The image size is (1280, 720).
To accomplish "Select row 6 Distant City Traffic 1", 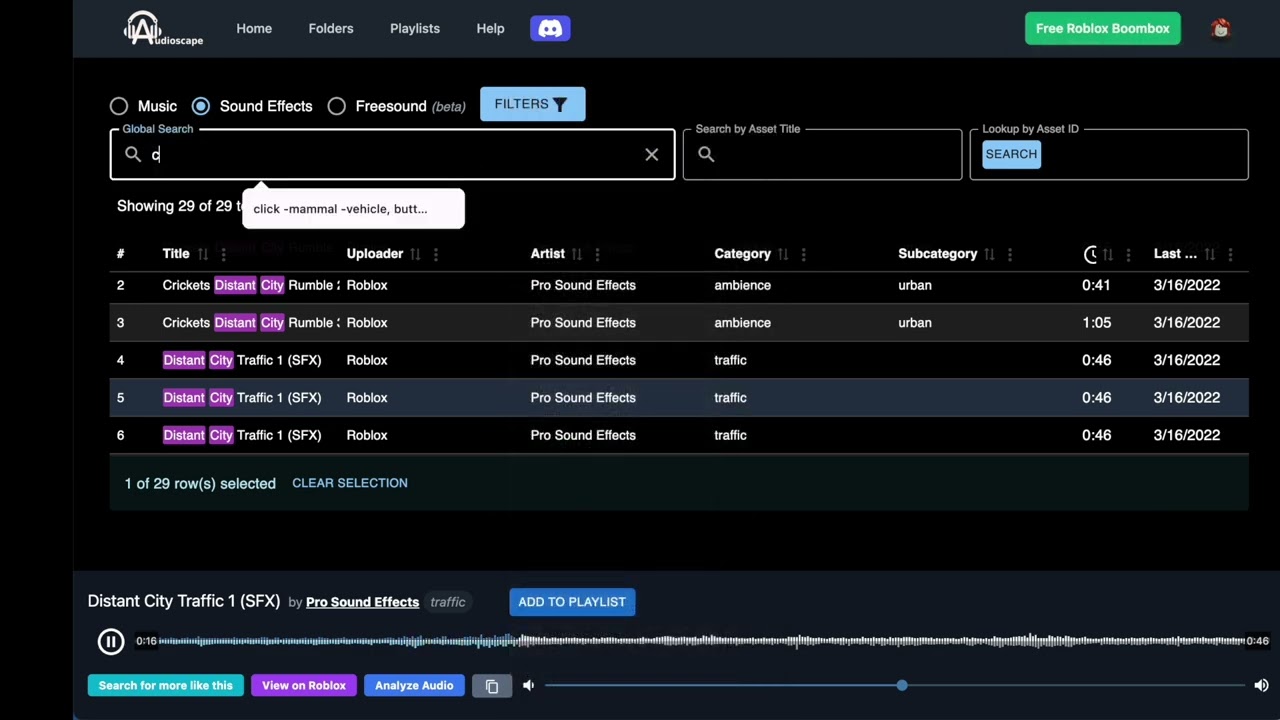I will (x=679, y=435).
